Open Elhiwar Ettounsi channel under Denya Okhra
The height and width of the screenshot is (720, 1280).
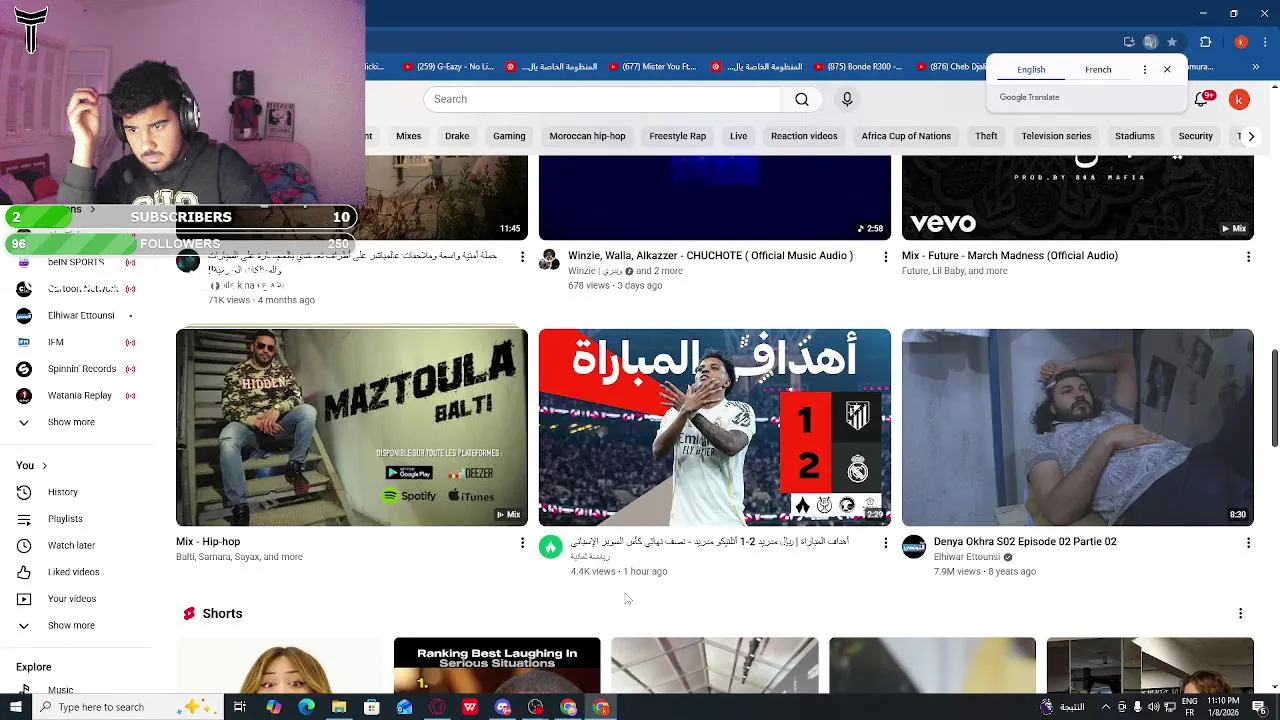click(x=967, y=557)
